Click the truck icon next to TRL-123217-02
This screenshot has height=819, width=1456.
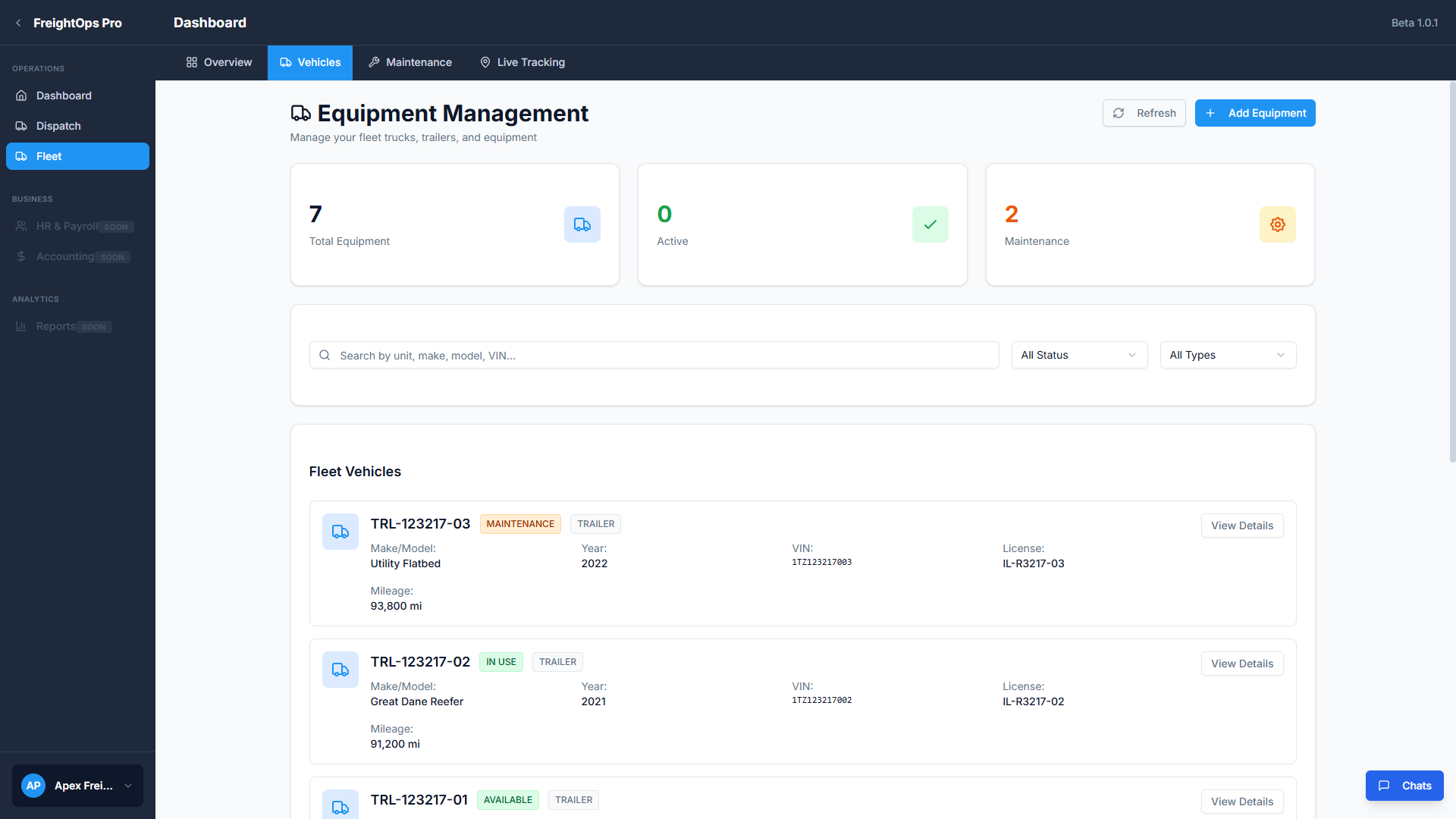[x=340, y=670]
